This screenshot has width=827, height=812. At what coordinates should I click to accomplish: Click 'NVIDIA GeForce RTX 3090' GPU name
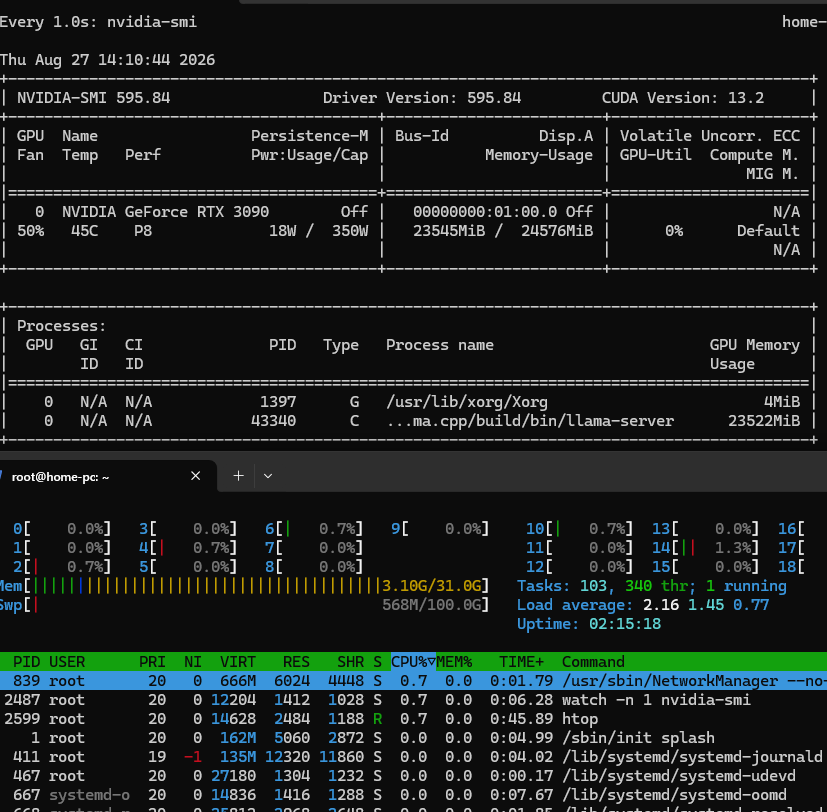(x=165, y=211)
